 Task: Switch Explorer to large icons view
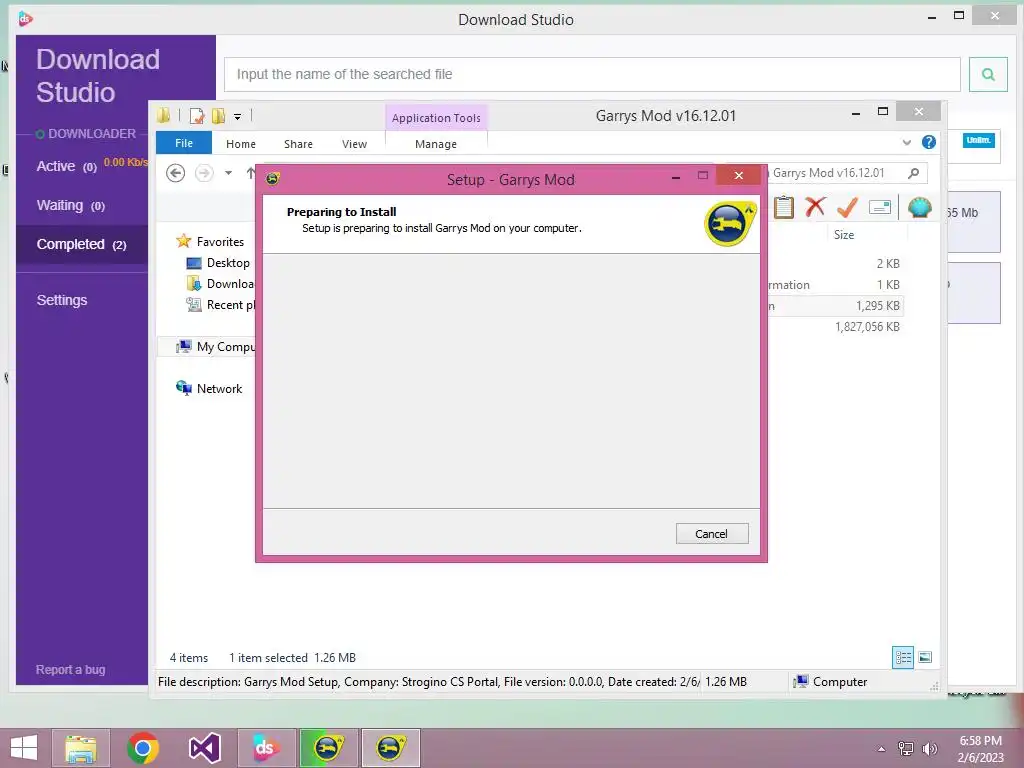click(925, 657)
